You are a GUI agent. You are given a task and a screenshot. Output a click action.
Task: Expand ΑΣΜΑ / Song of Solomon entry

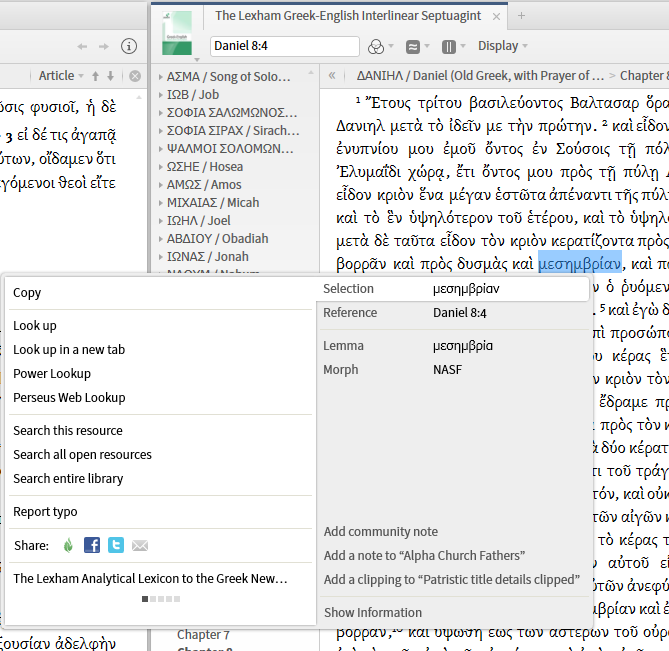pyautogui.click(x=160, y=77)
